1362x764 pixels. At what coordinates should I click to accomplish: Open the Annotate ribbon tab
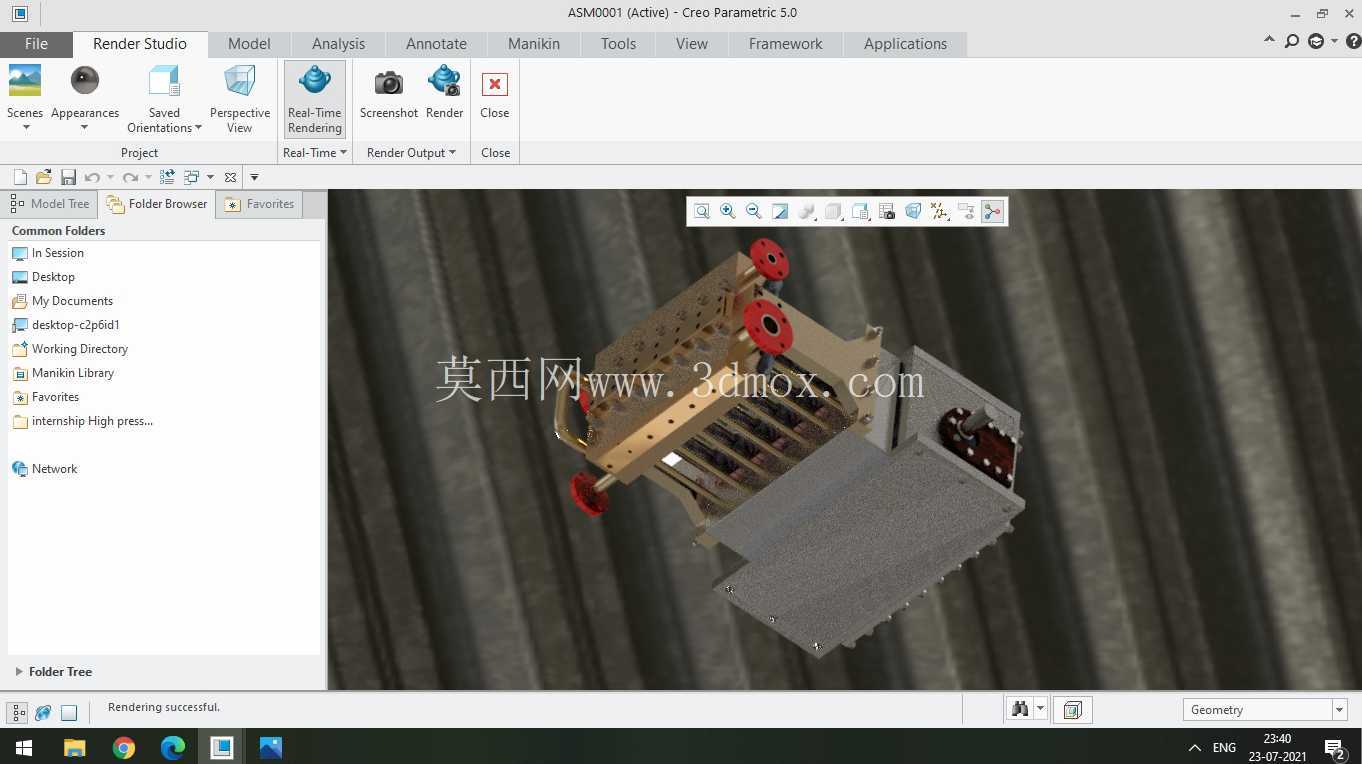(x=436, y=44)
